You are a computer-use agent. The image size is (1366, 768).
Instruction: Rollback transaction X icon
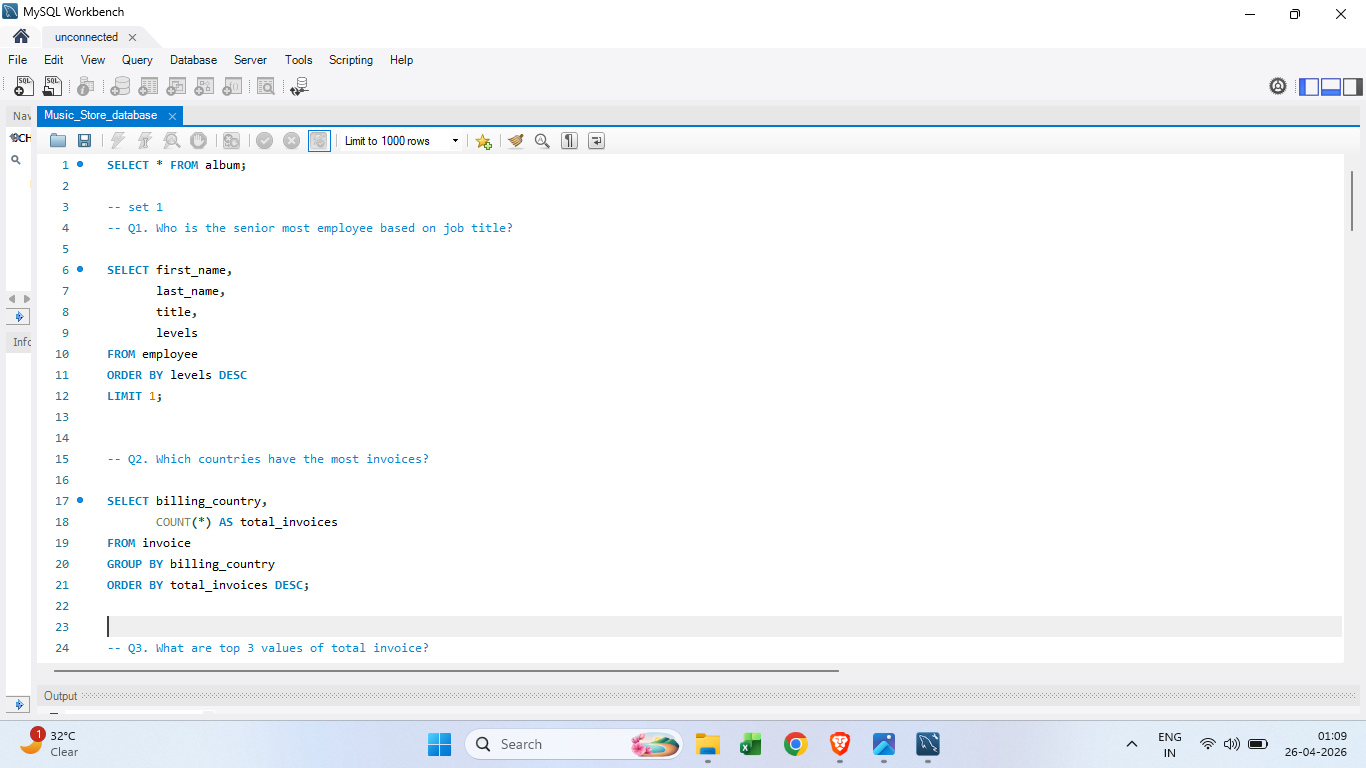pos(292,141)
